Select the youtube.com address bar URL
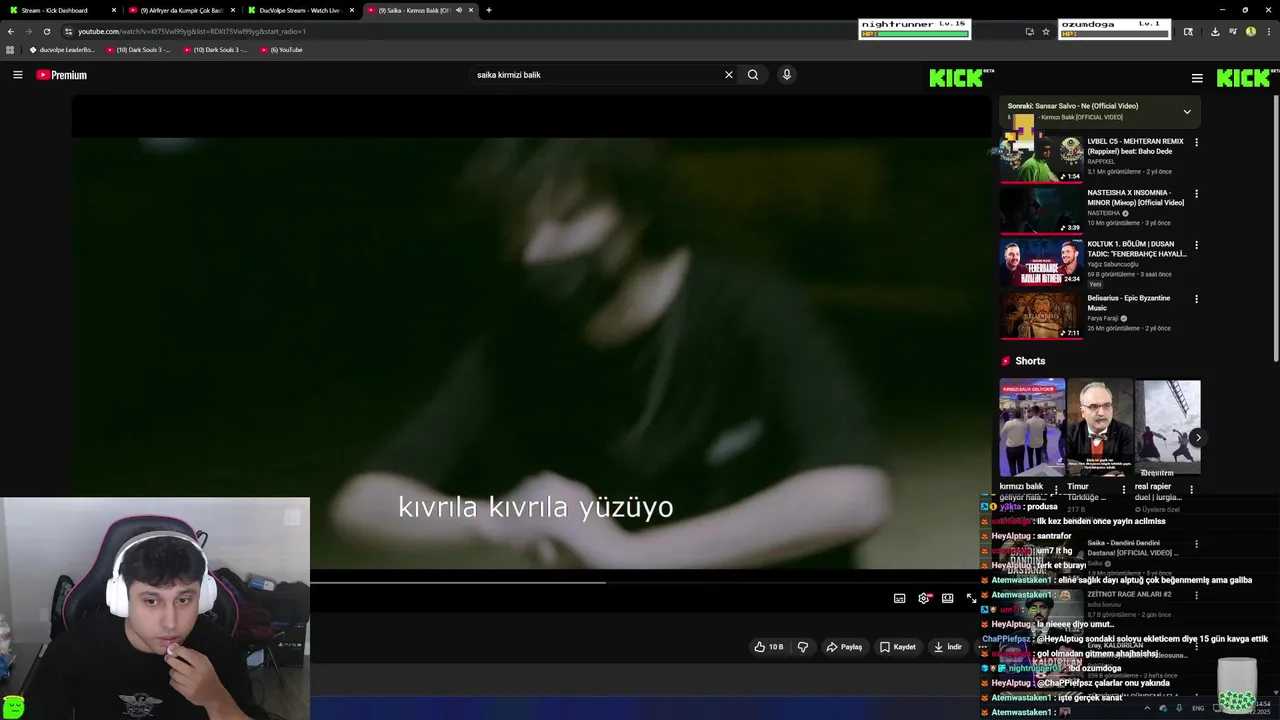Screen dimensions: 1280x720 pos(192,31)
